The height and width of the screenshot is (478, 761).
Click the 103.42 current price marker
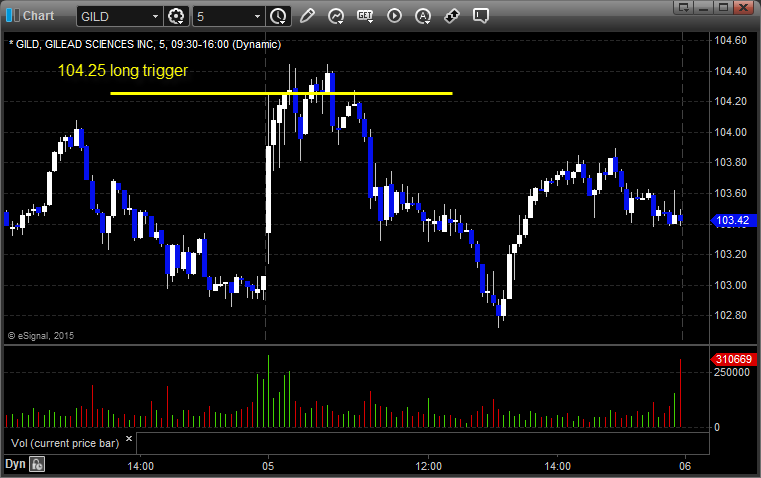click(x=733, y=220)
